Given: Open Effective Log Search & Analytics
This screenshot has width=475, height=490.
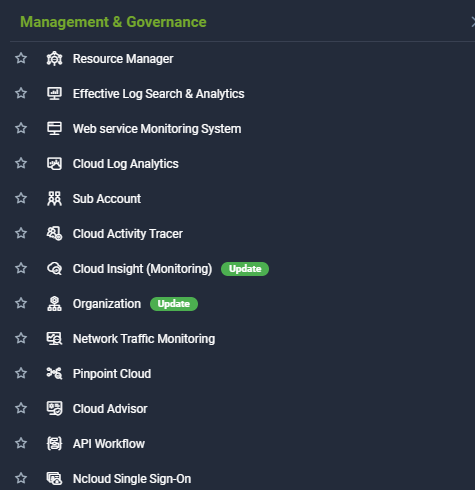Looking at the screenshot, I should click(x=159, y=94).
